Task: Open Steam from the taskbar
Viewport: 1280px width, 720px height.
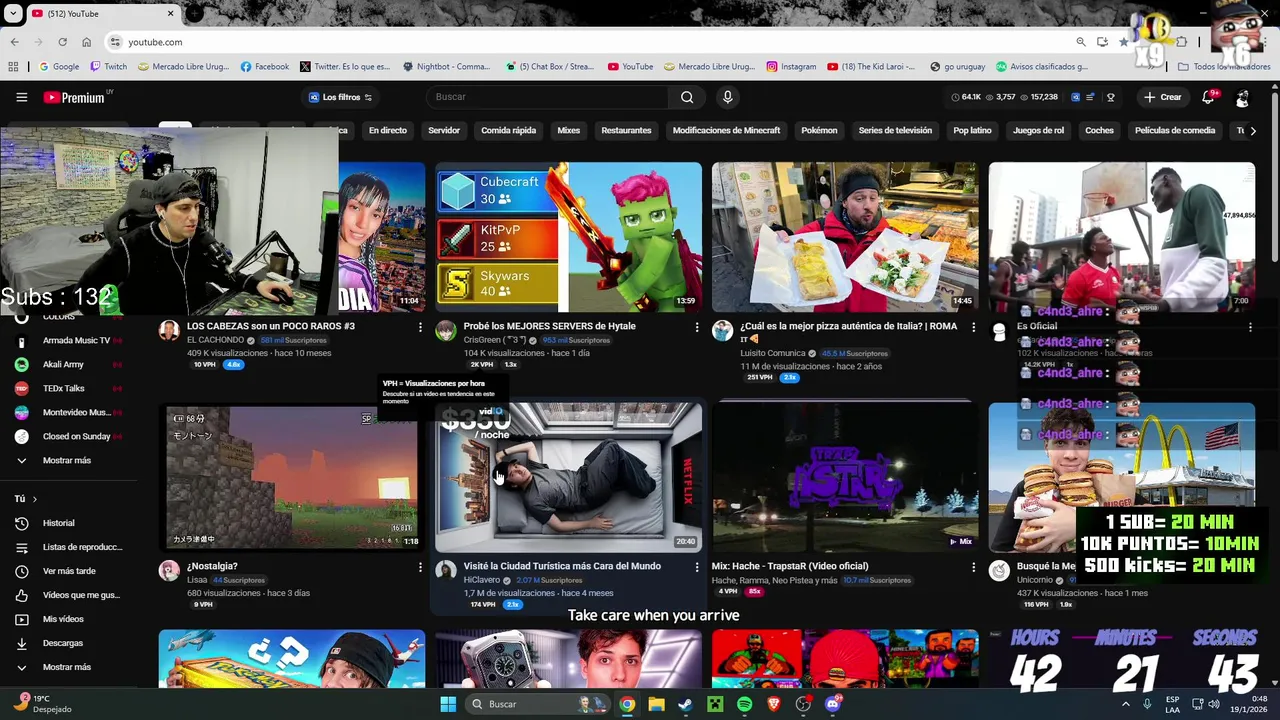Action: [x=685, y=704]
